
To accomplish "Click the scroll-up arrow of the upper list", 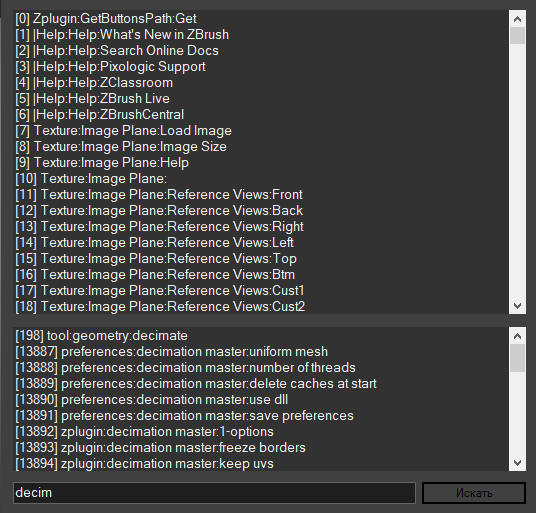I will click(x=517, y=19).
